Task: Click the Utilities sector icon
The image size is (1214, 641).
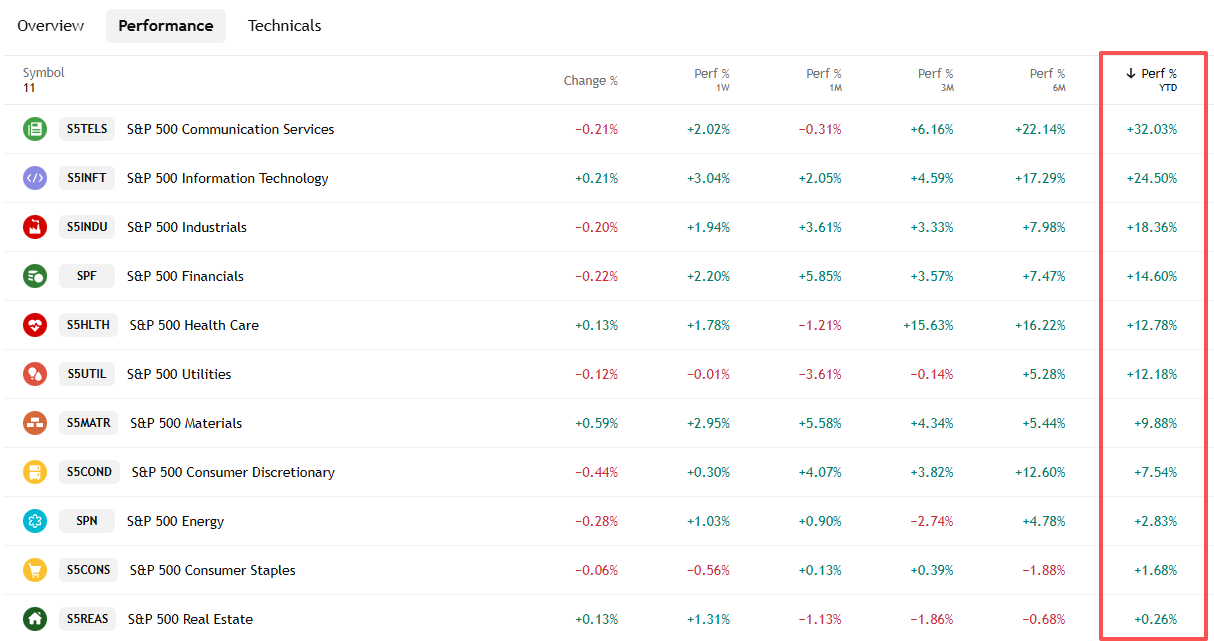Action: 35,374
